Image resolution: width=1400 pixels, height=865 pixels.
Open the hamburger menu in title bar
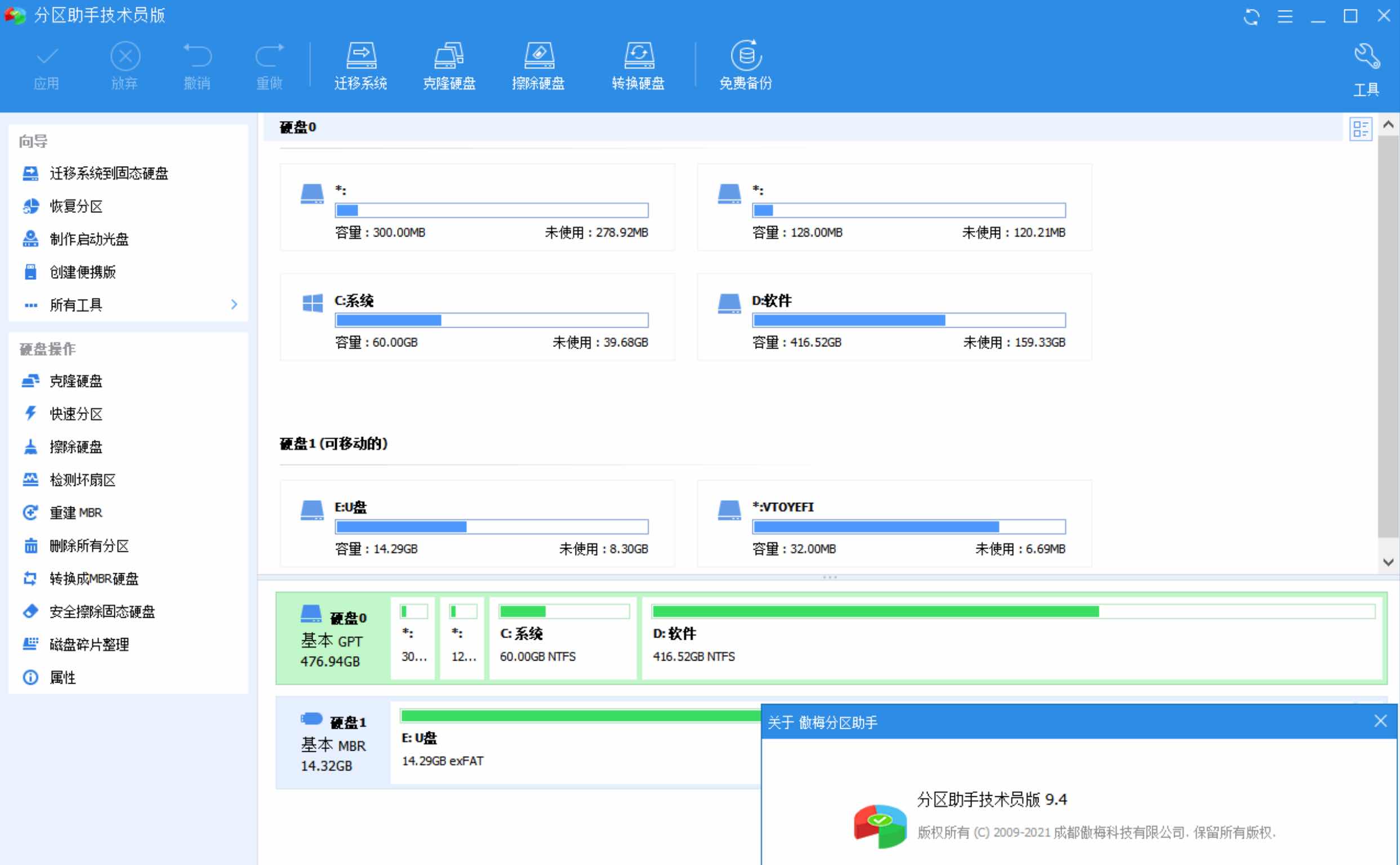[x=1285, y=16]
